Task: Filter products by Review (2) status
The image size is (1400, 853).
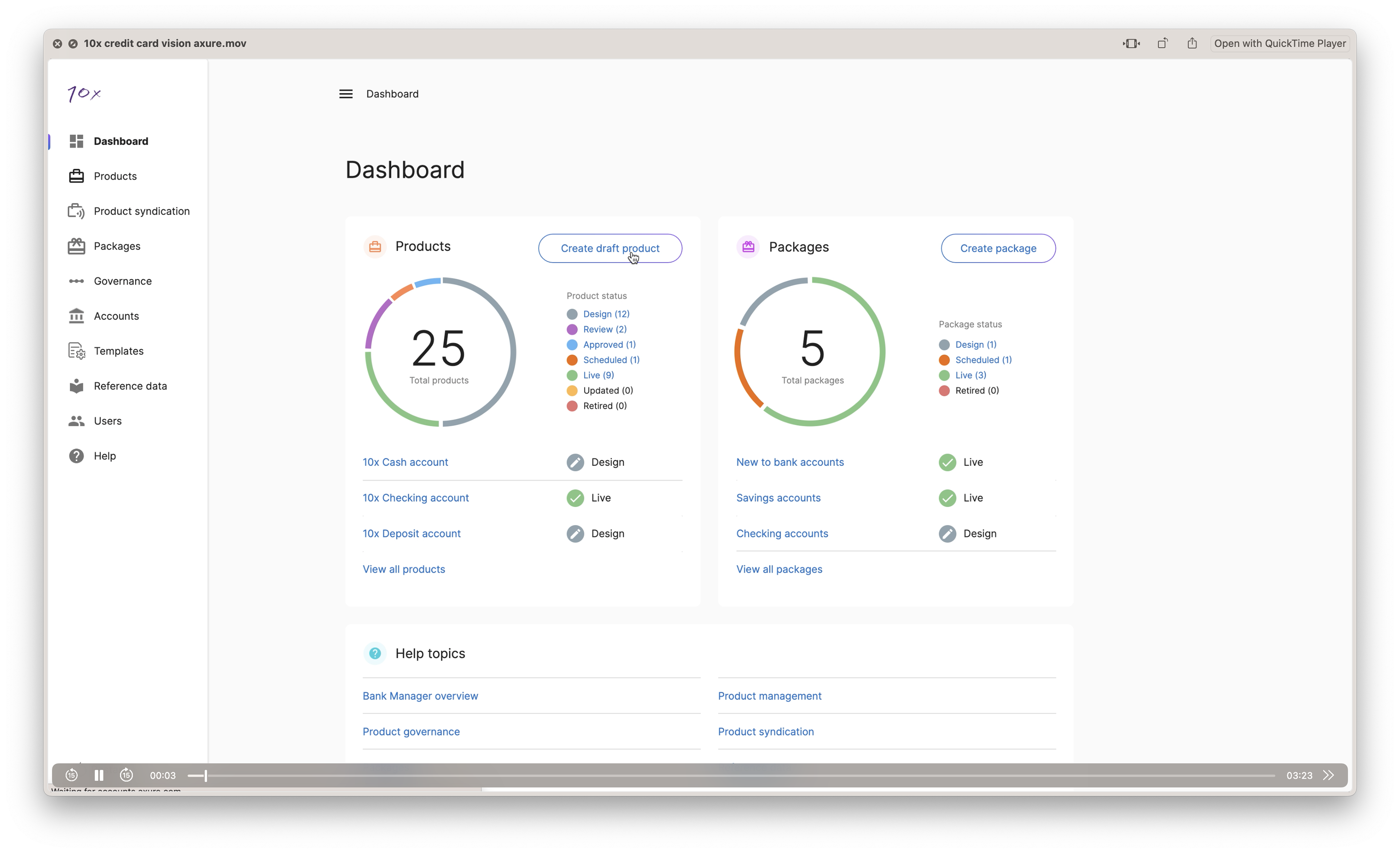Action: (604, 329)
